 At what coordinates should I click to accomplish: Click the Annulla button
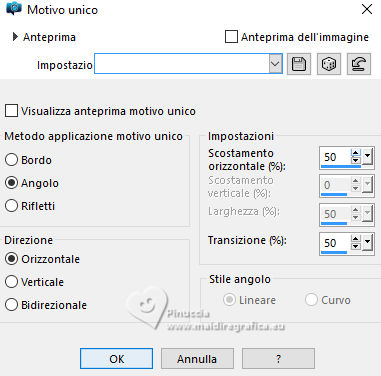click(197, 359)
